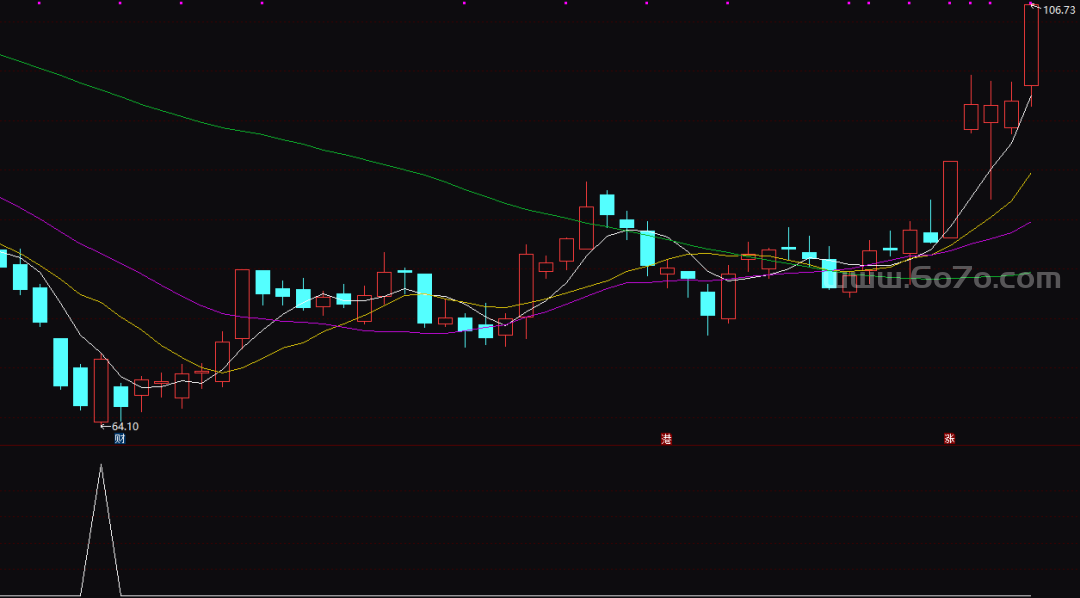
Task: Select the tallest red candlestick at the 106.73 high
Action: click(1031, 45)
